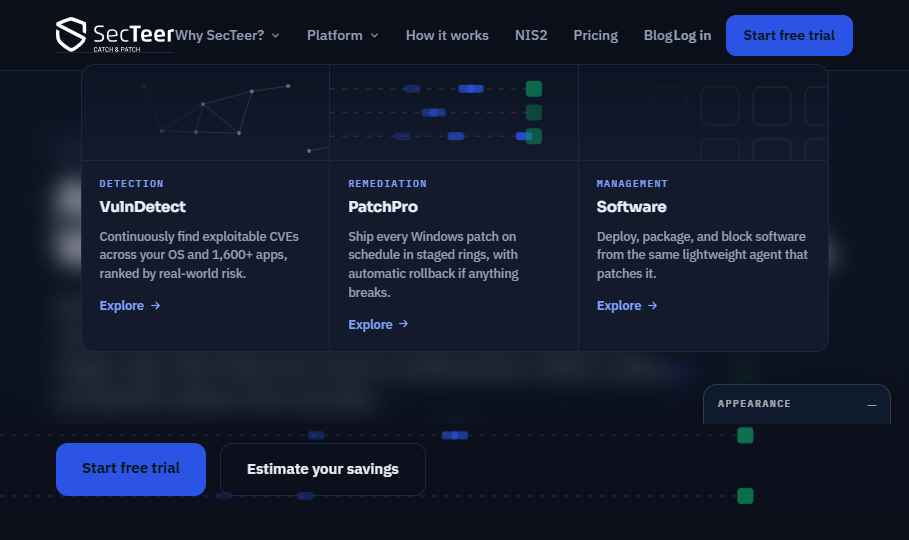The width and height of the screenshot is (909, 540).
Task: Click the hero Start free trial button
Action: click(131, 469)
